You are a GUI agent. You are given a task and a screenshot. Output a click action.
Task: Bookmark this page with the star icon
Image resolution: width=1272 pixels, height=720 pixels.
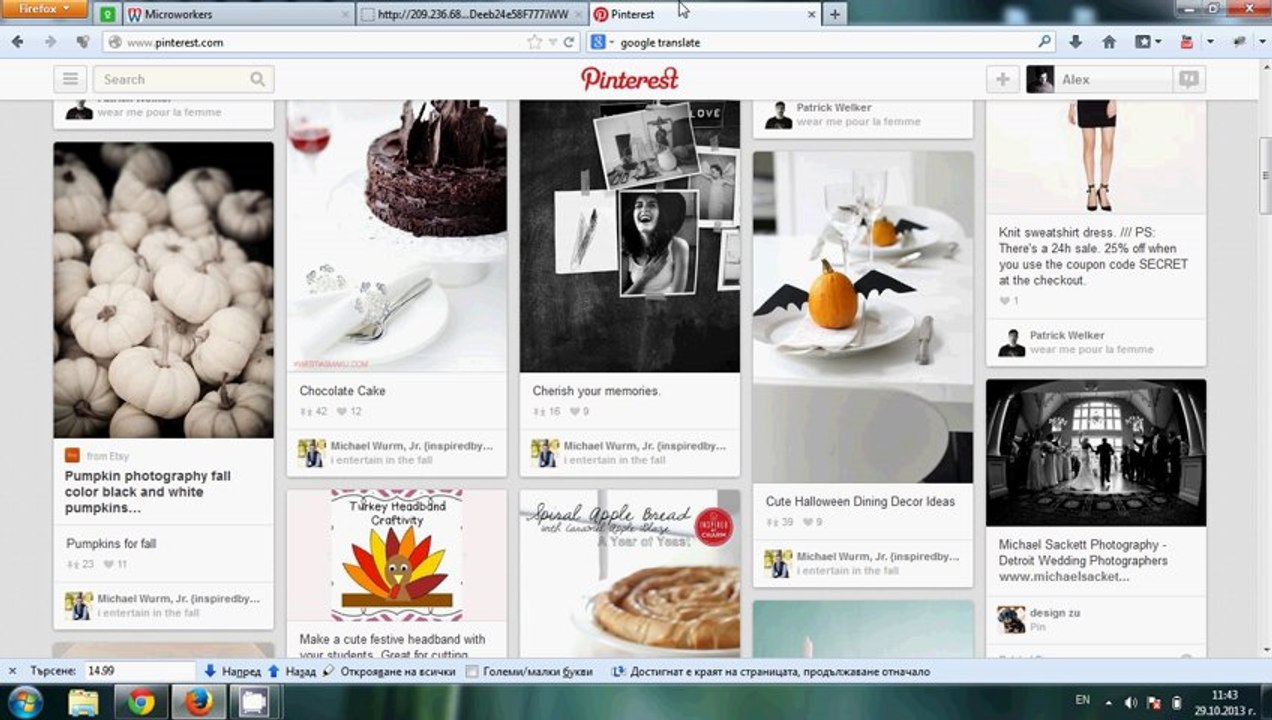535,42
